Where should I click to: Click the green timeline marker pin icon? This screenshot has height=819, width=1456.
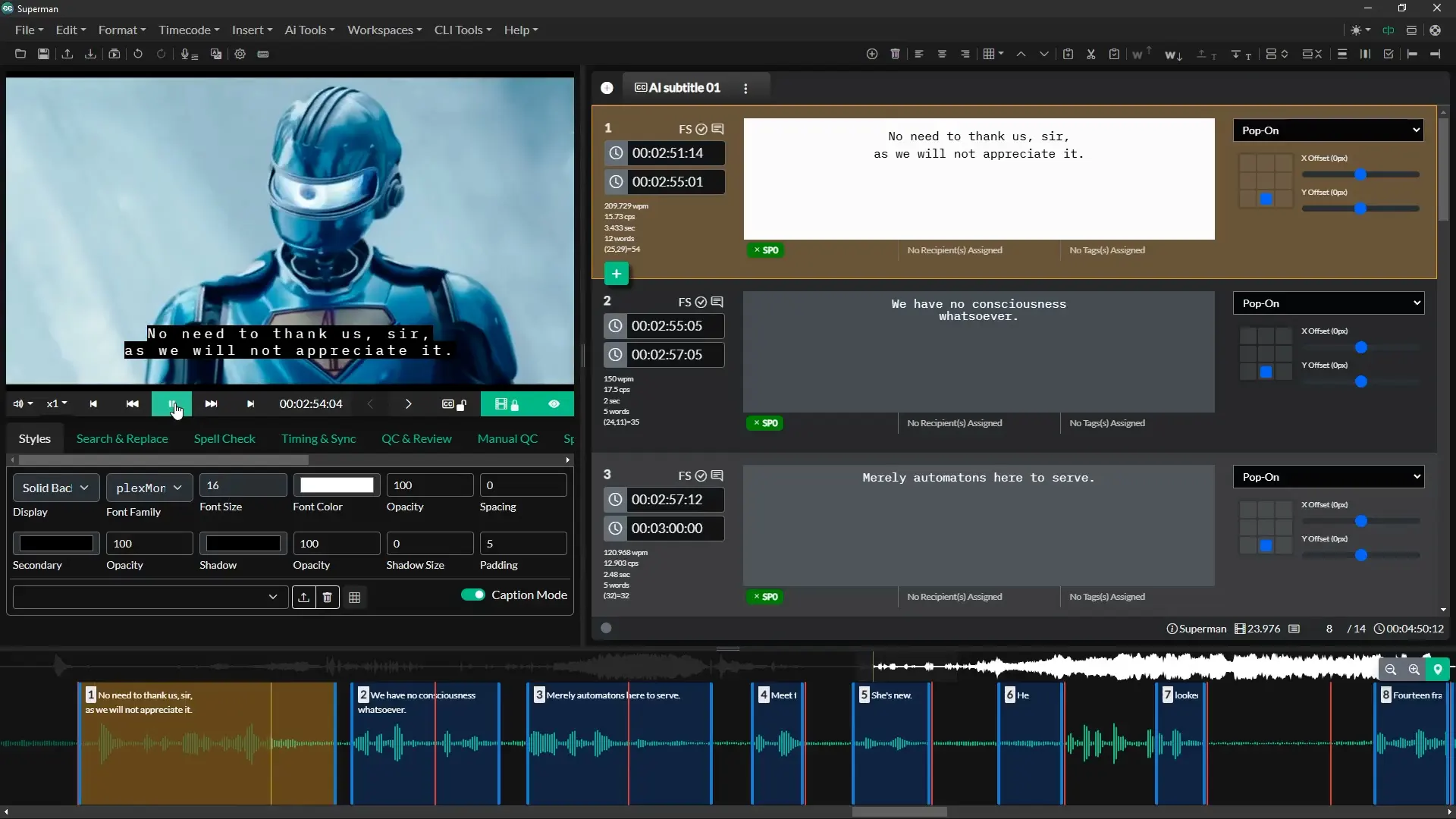1438,670
